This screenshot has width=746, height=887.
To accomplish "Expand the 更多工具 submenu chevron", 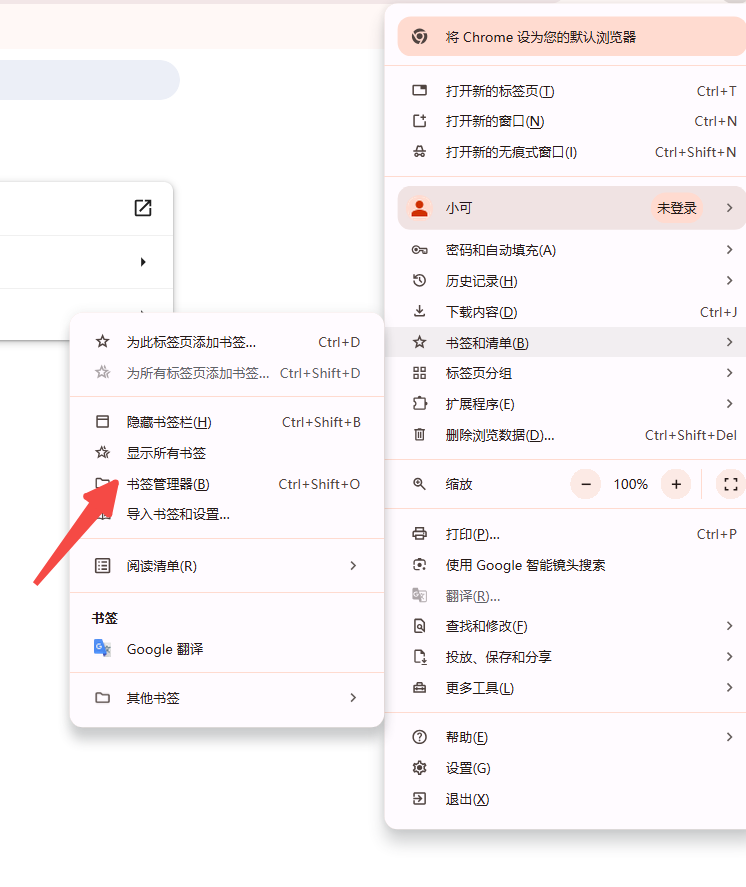I will click(x=730, y=687).
